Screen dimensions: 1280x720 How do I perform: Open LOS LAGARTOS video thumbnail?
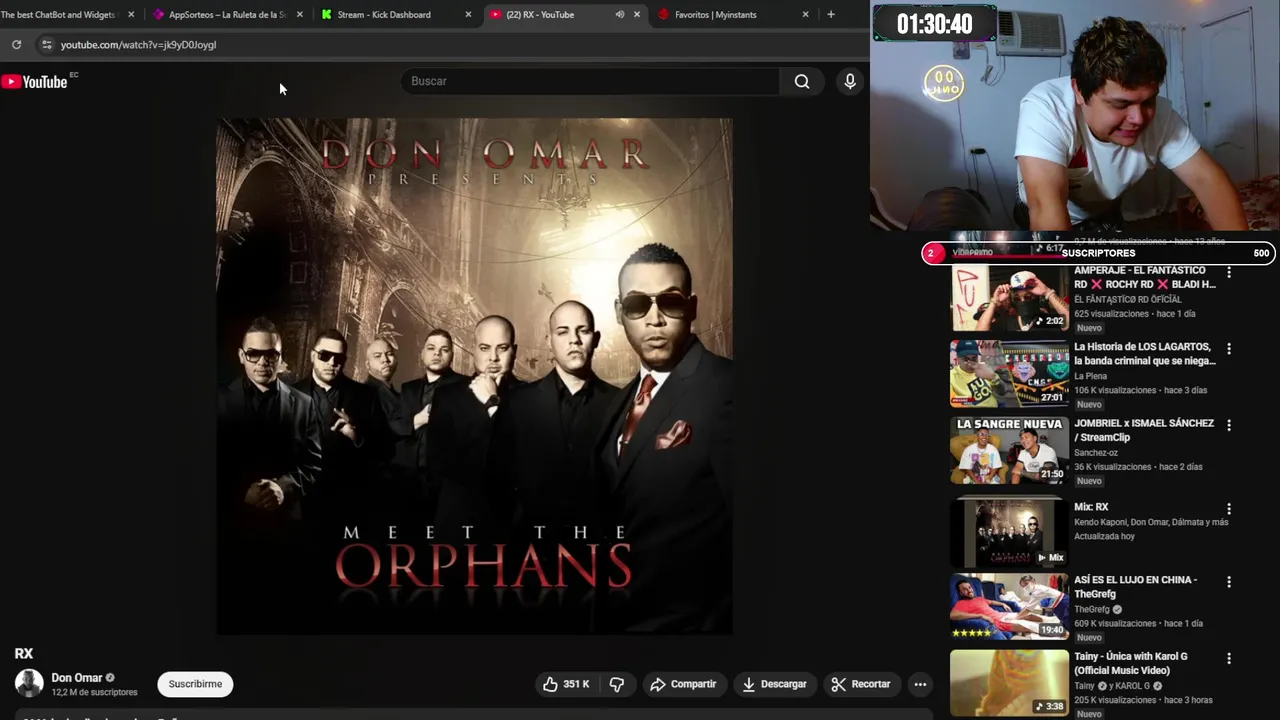point(1009,373)
